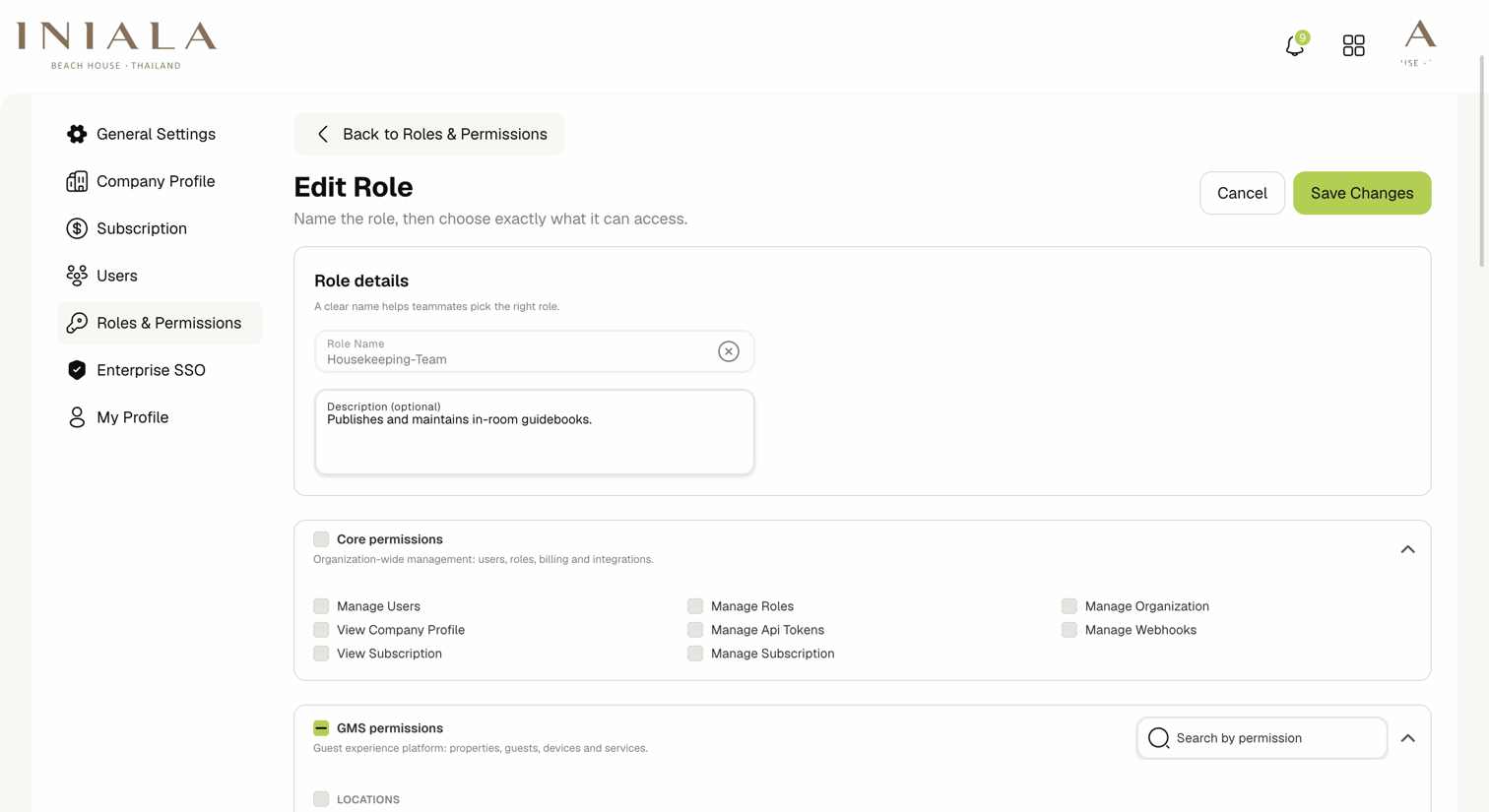
Task: Enable Manage Users permission
Action: point(321,606)
